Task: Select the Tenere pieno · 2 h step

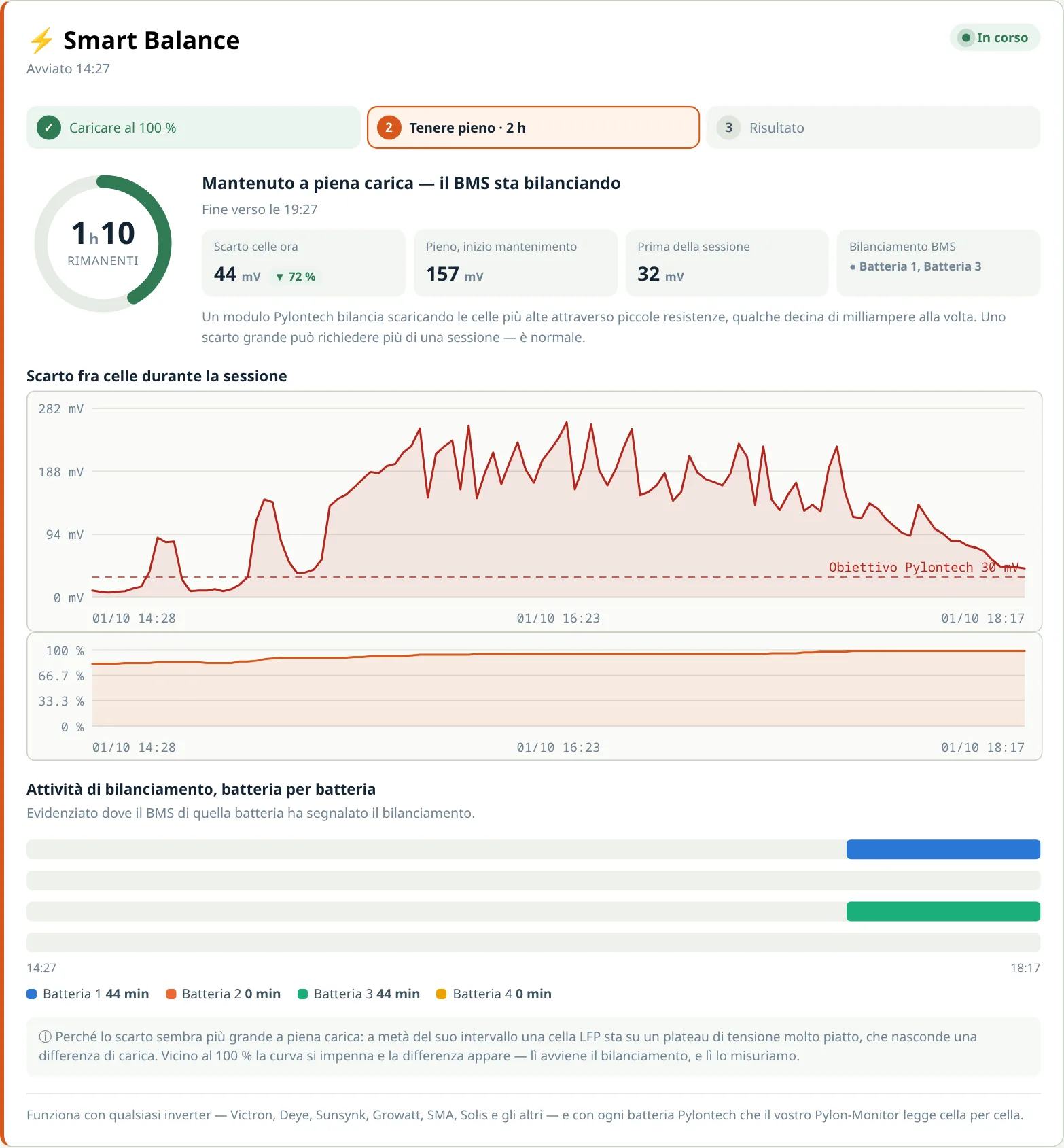Action: 533,128
